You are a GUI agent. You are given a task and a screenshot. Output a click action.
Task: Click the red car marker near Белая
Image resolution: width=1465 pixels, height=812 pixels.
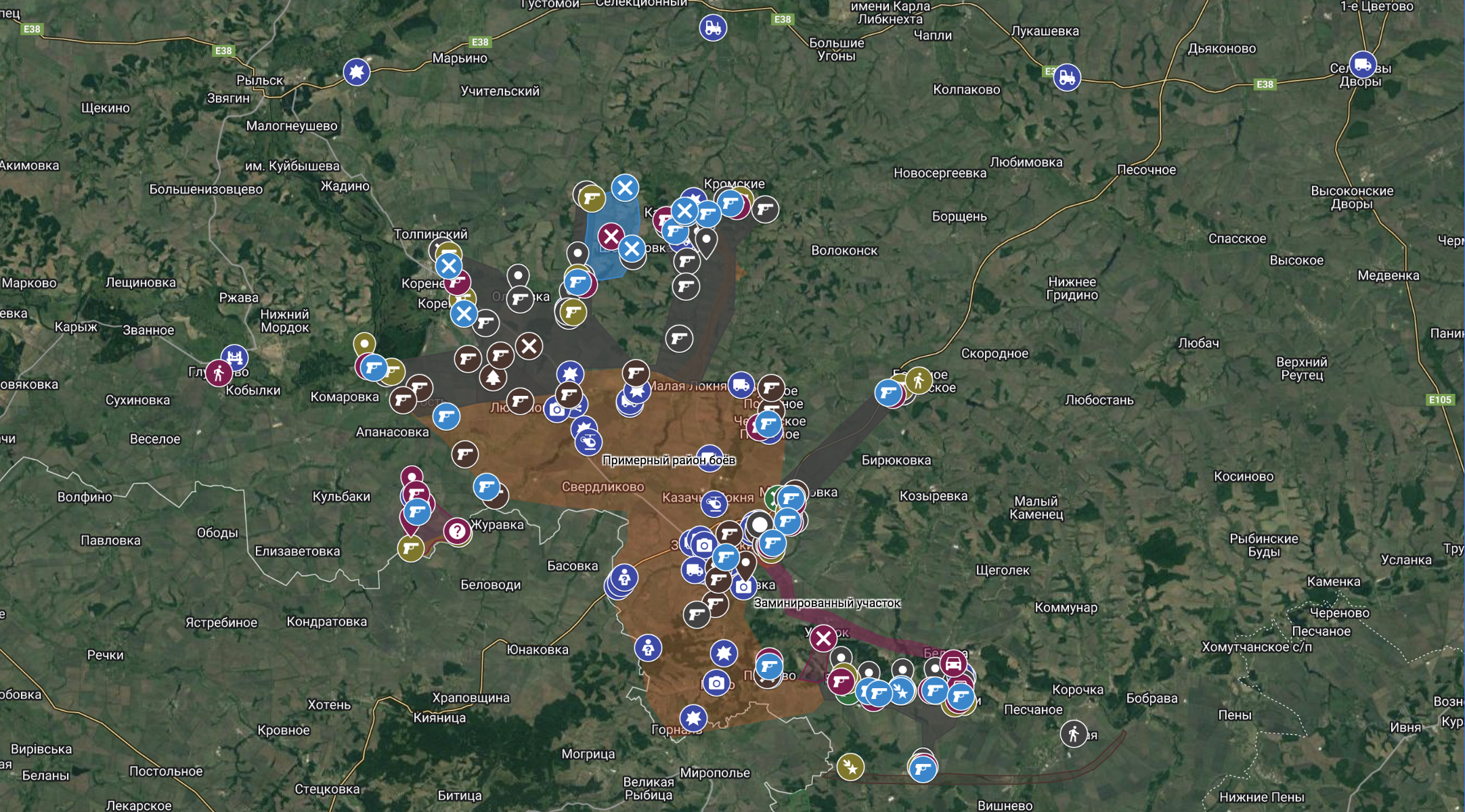(953, 664)
